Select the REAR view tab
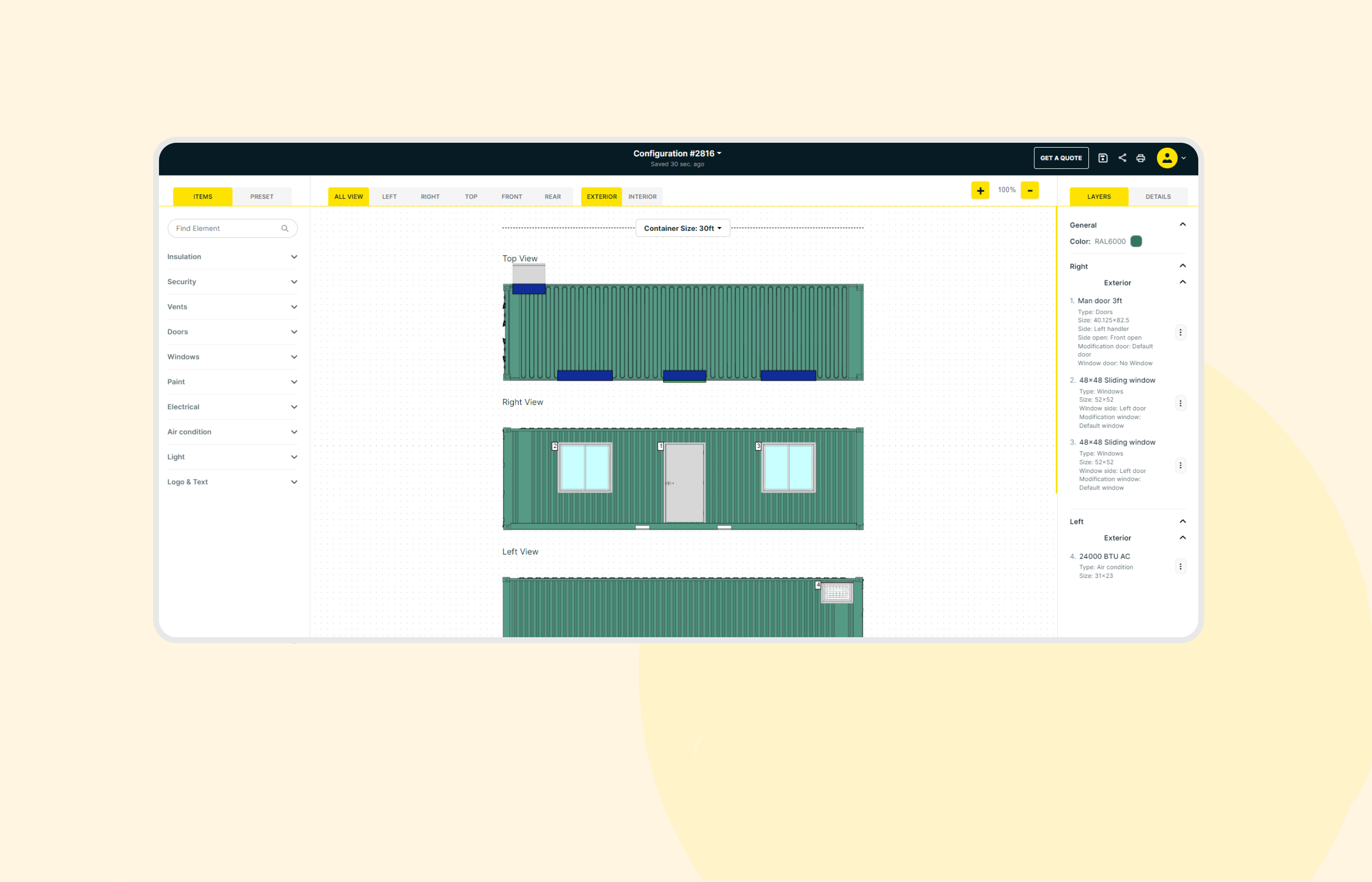This screenshot has width=1372, height=882. click(552, 196)
